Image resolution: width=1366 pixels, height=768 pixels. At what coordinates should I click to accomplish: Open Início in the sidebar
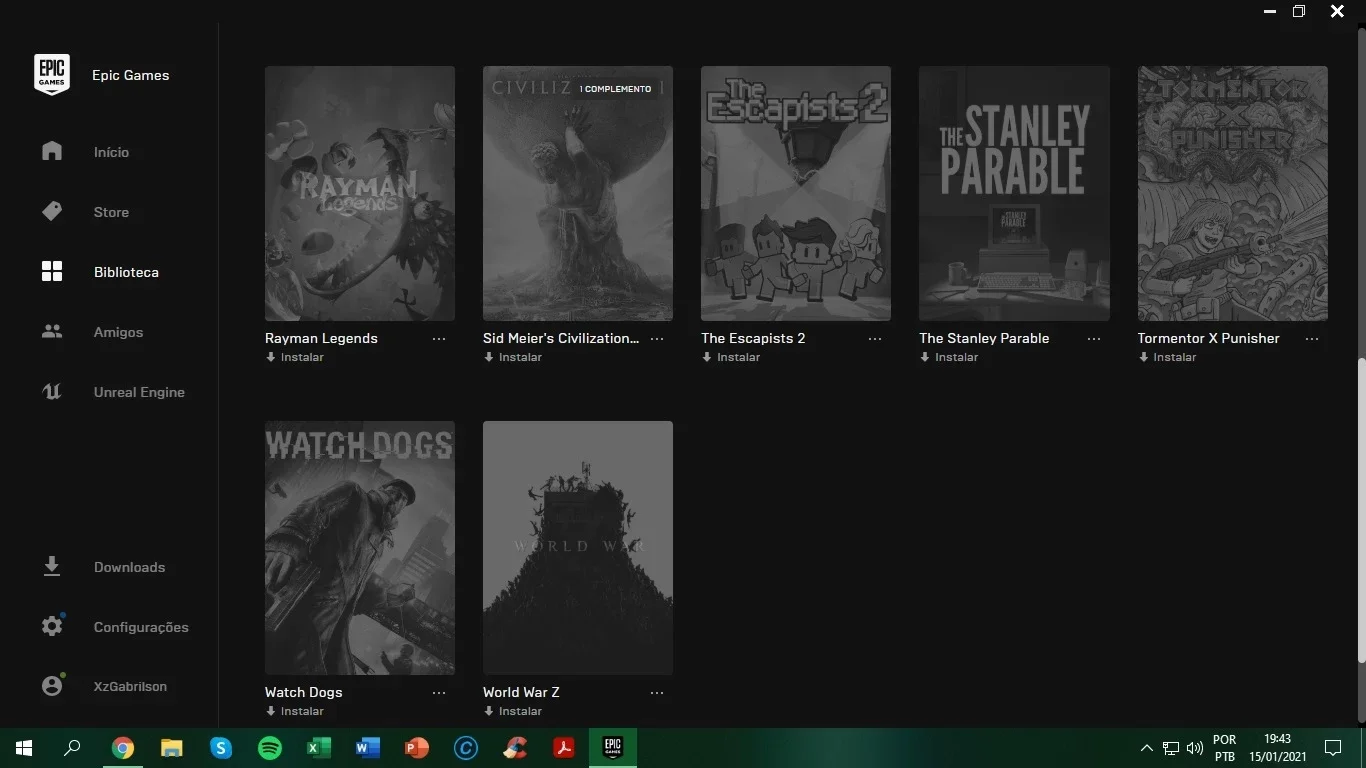pos(111,152)
